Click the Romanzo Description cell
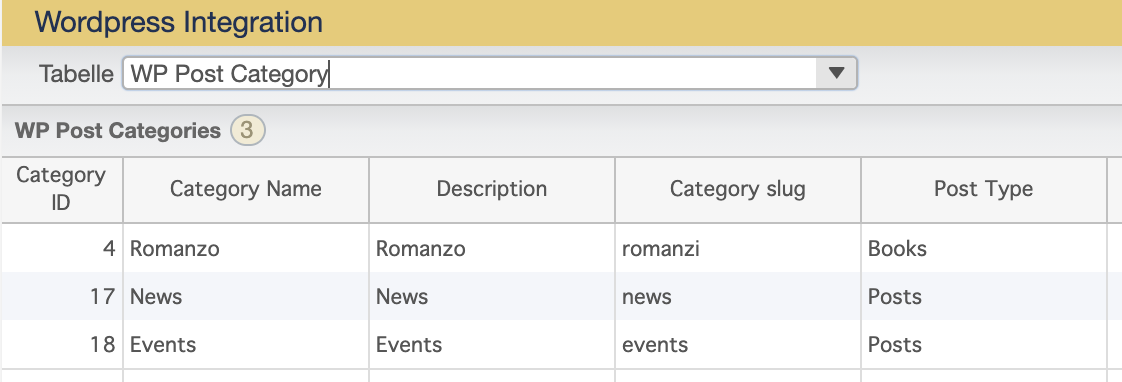This screenshot has height=382, width=1122. pyautogui.click(x=492, y=248)
